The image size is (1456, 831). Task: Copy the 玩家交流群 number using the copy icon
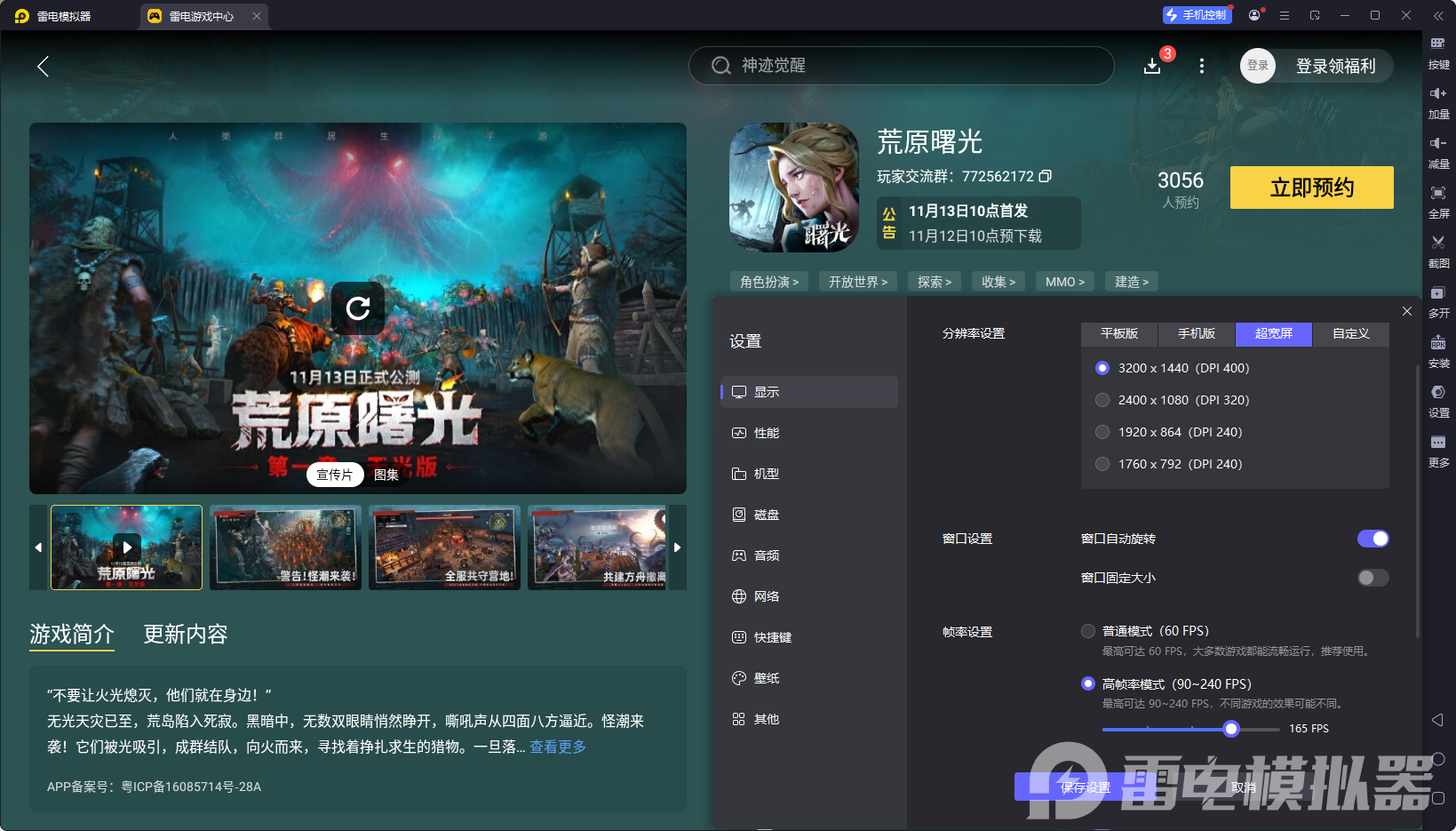coord(1046,176)
